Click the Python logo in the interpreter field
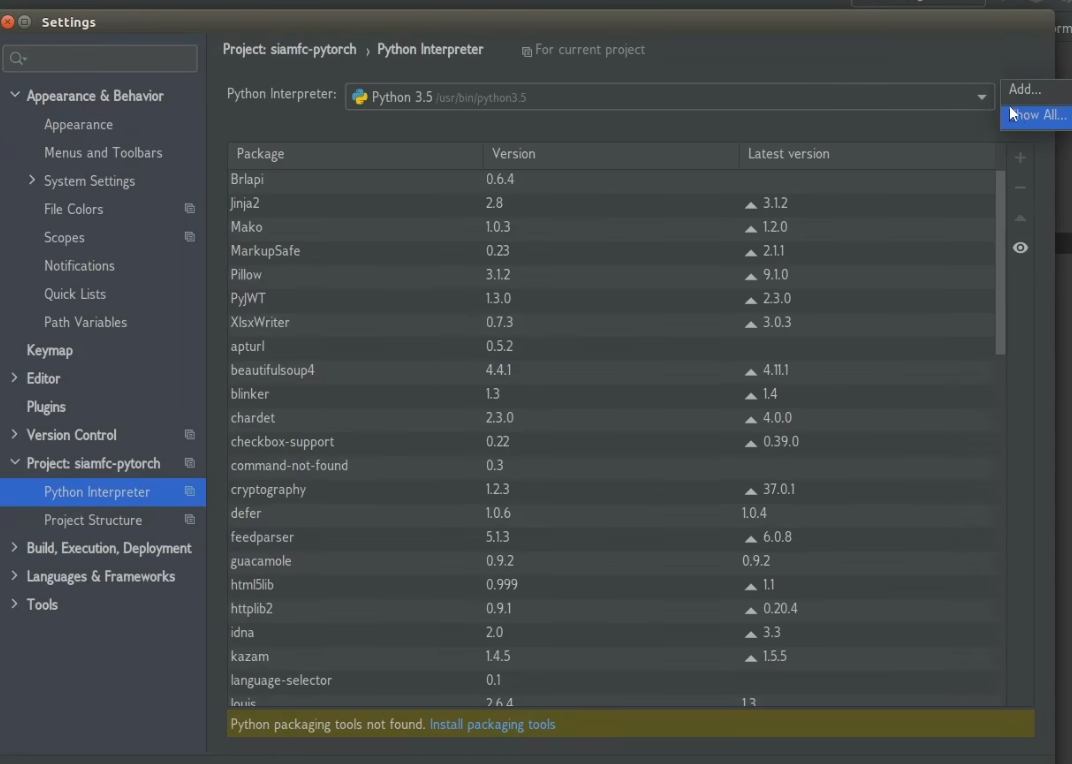 [360, 97]
